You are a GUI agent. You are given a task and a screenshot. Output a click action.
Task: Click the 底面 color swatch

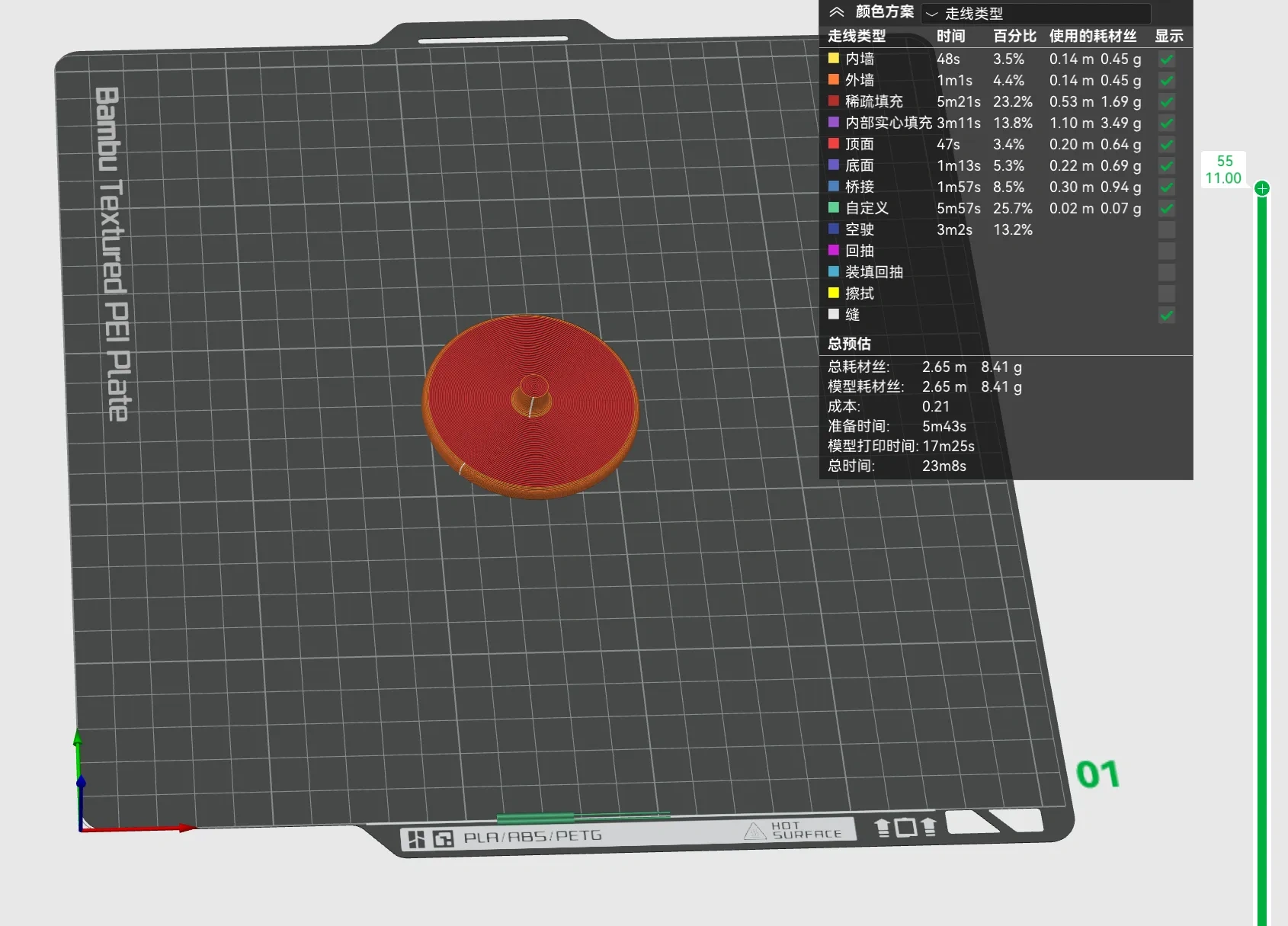click(x=834, y=165)
